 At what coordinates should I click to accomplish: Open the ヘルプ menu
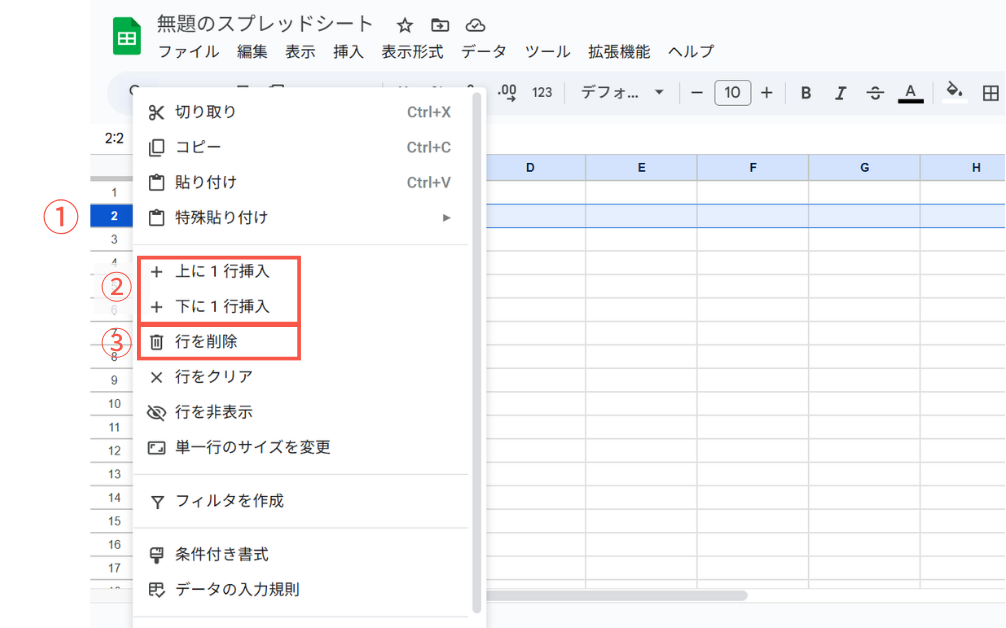click(x=691, y=52)
